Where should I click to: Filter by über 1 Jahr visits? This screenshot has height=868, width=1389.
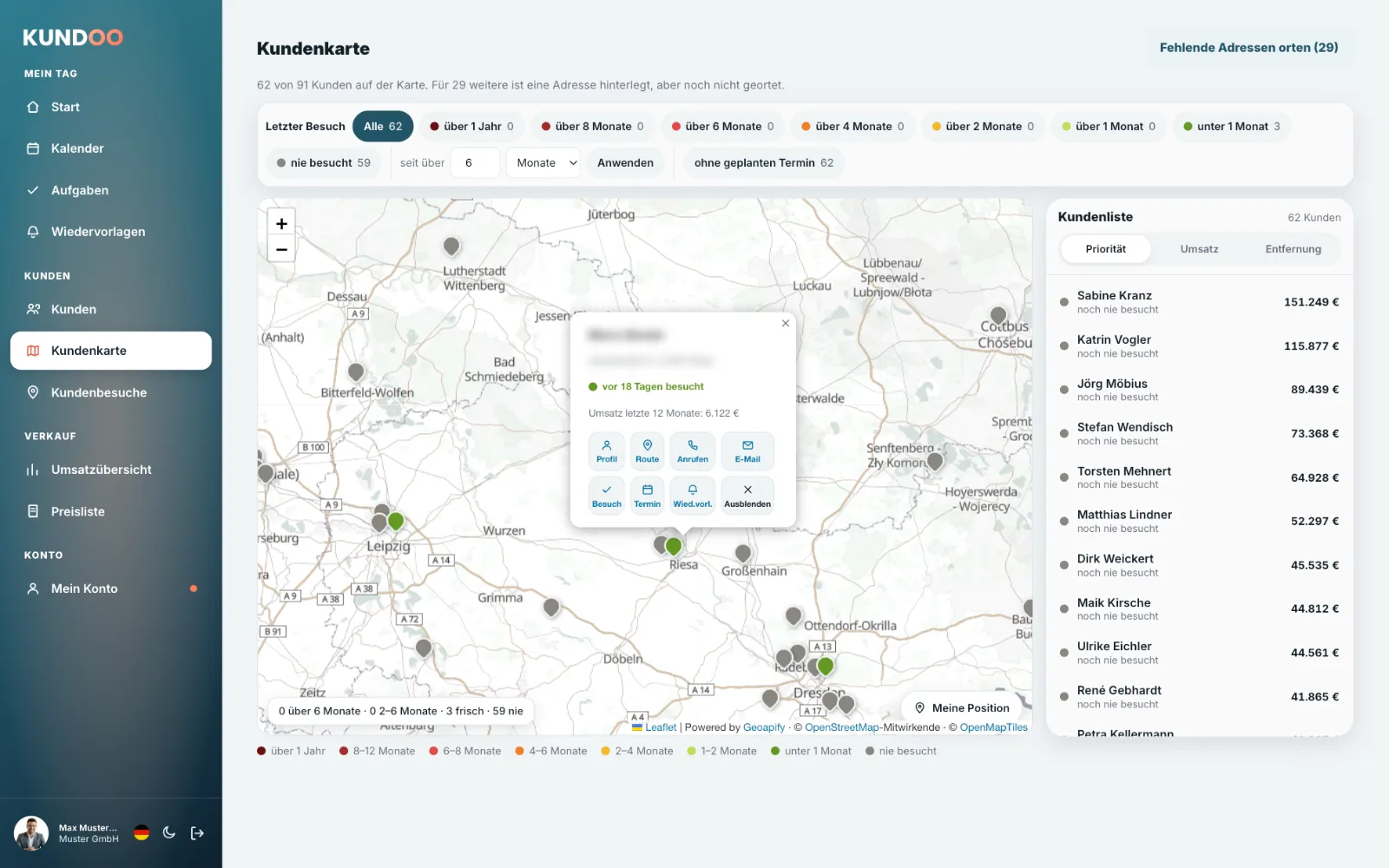472,127
